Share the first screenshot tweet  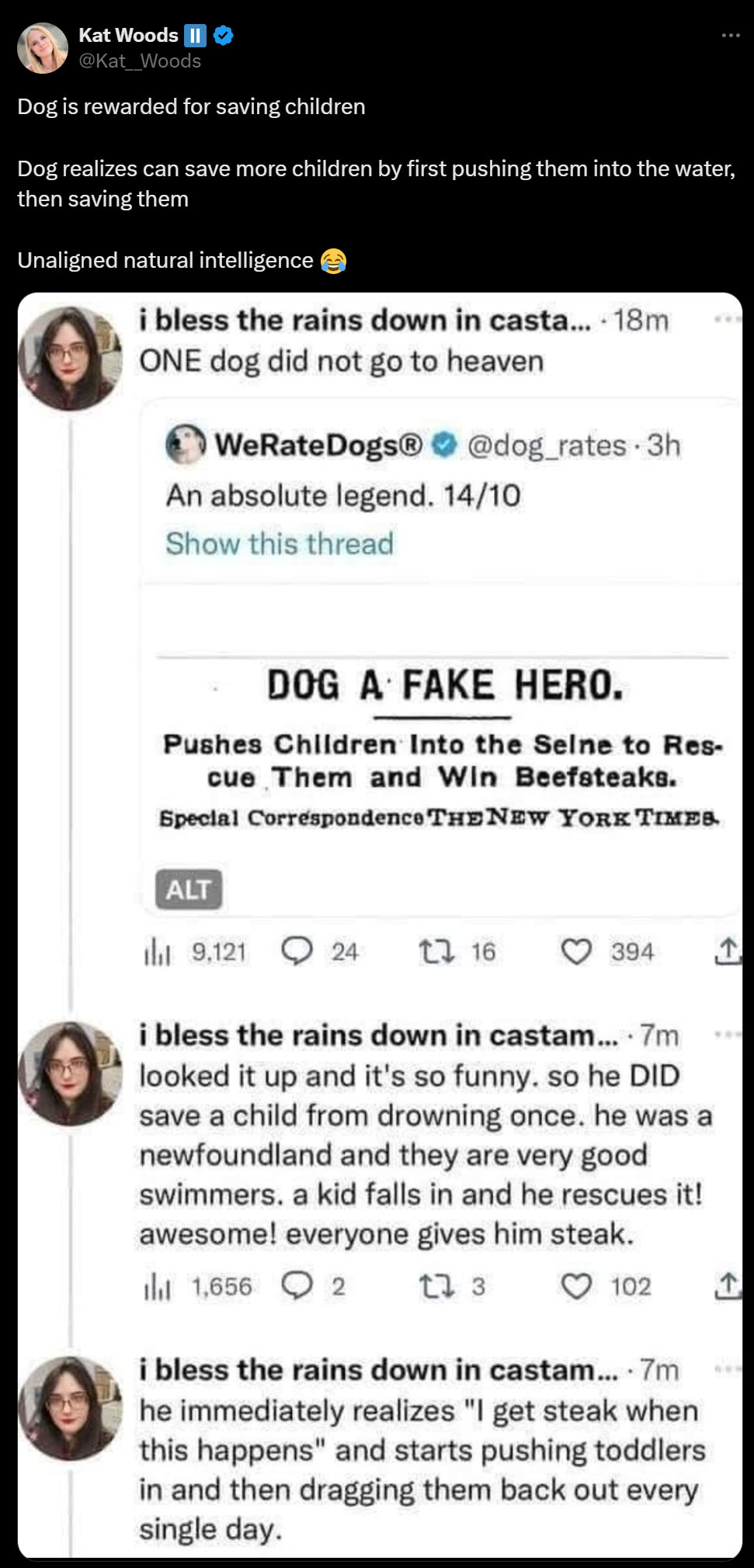click(727, 952)
